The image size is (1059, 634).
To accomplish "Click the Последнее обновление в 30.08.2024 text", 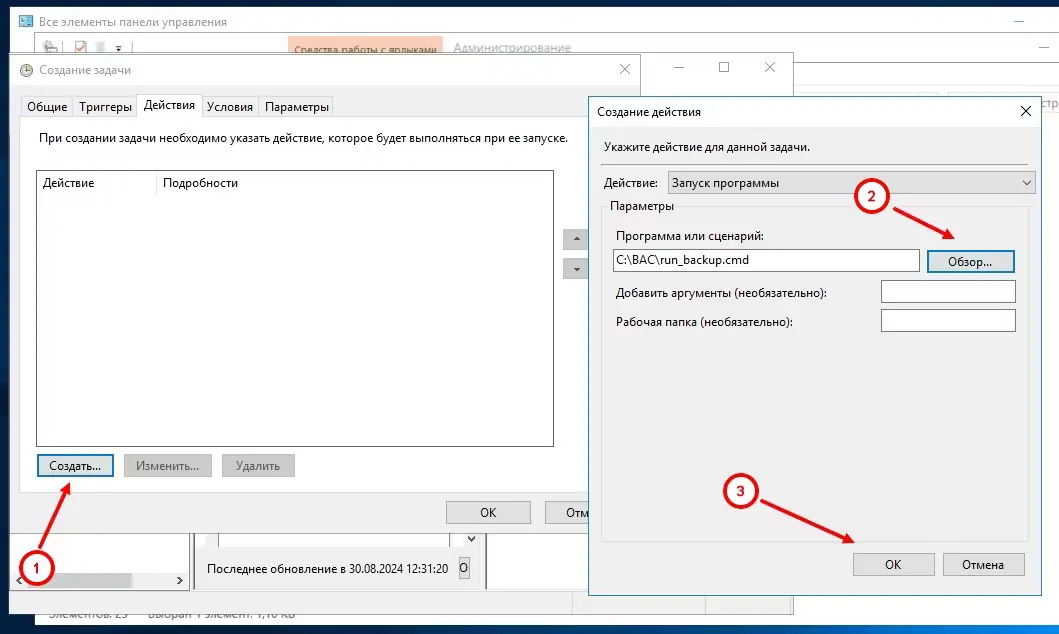I will tap(327, 569).
